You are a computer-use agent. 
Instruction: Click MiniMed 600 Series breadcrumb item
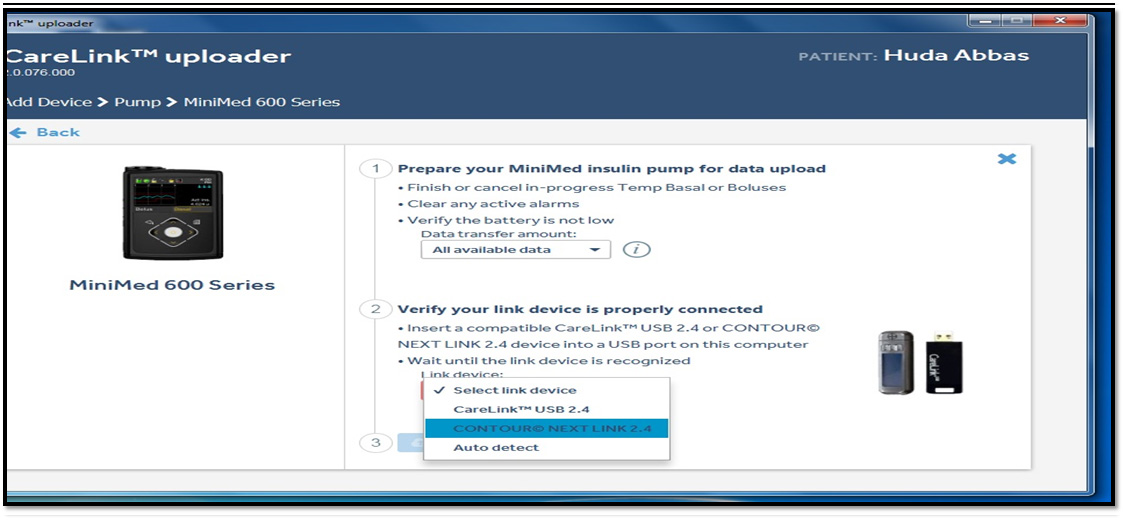[x=262, y=102]
